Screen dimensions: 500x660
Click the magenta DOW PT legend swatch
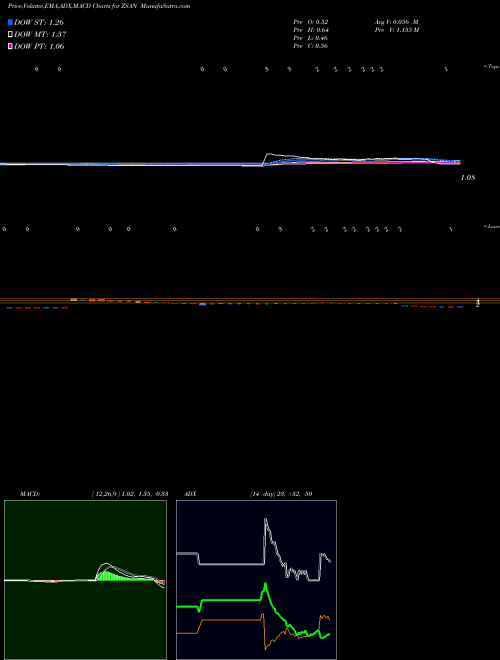click(11, 46)
